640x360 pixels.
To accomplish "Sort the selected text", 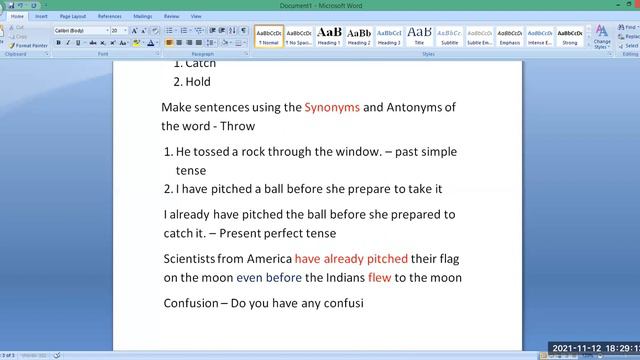I will coord(232,31).
